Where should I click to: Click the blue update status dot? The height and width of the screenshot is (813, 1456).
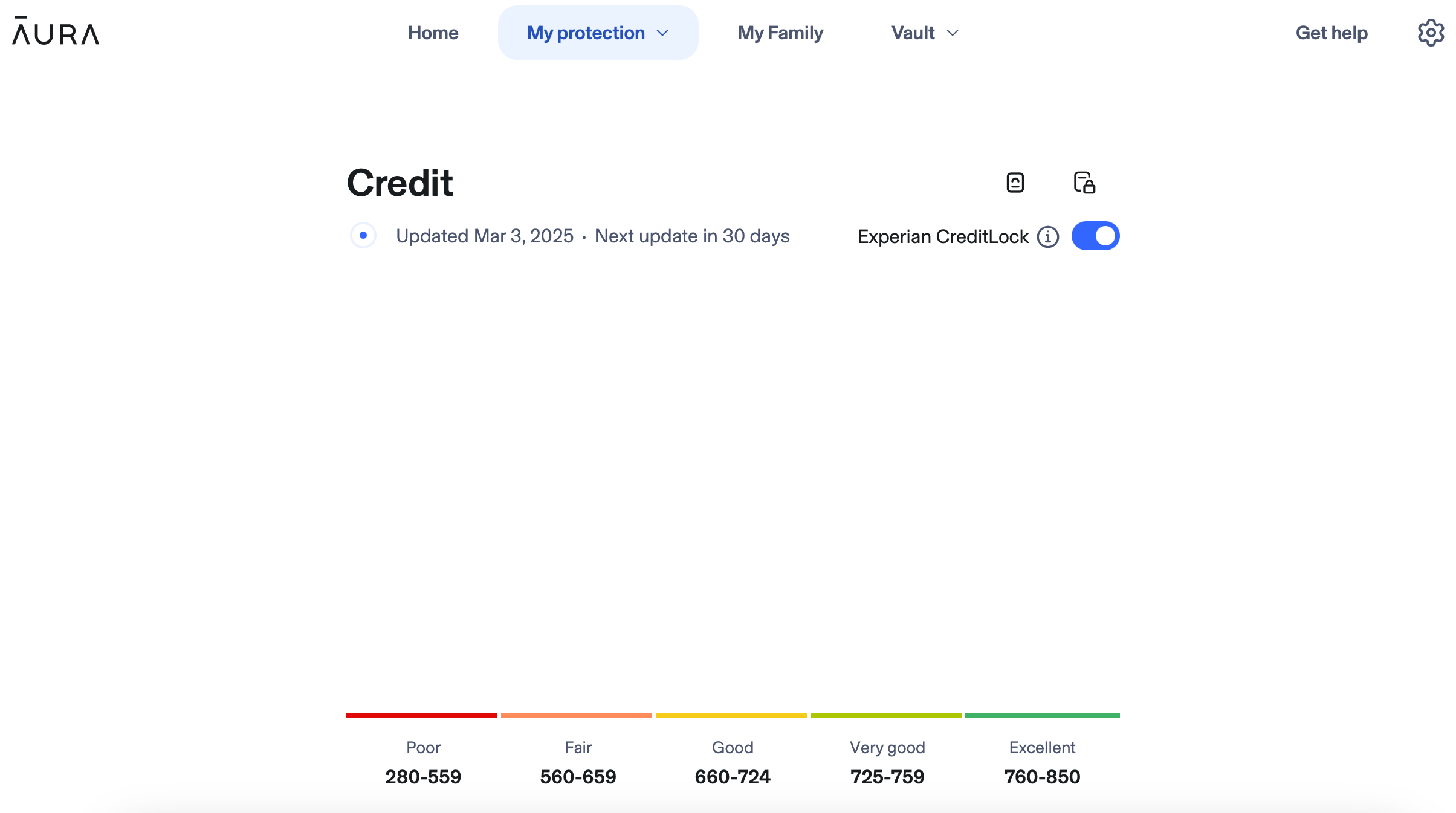(x=363, y=235)
